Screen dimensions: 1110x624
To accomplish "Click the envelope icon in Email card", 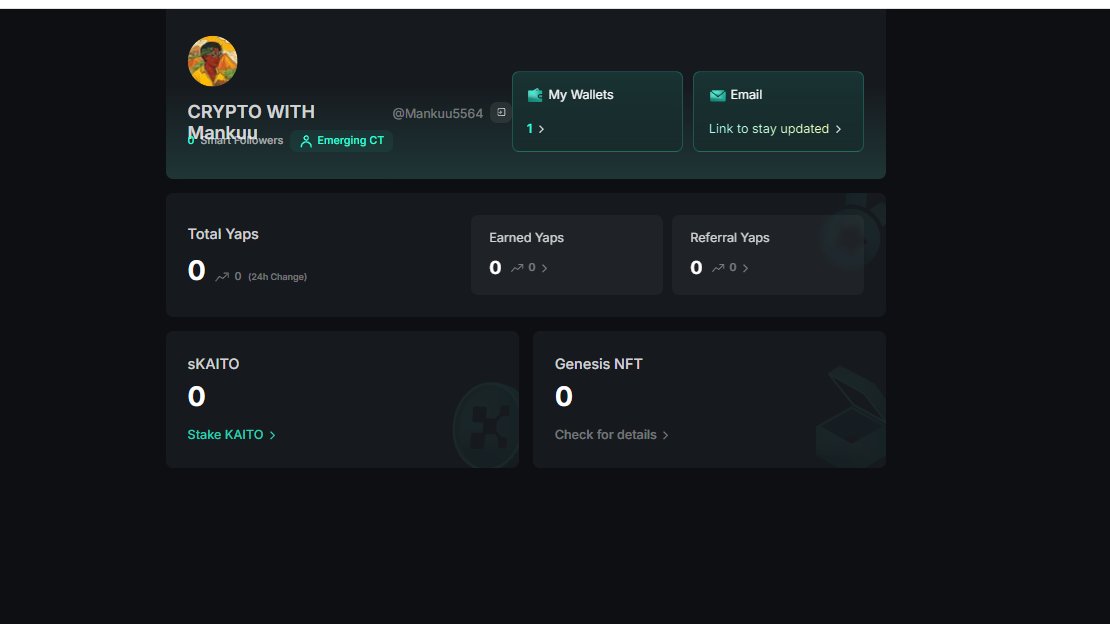I will [717, 95].
